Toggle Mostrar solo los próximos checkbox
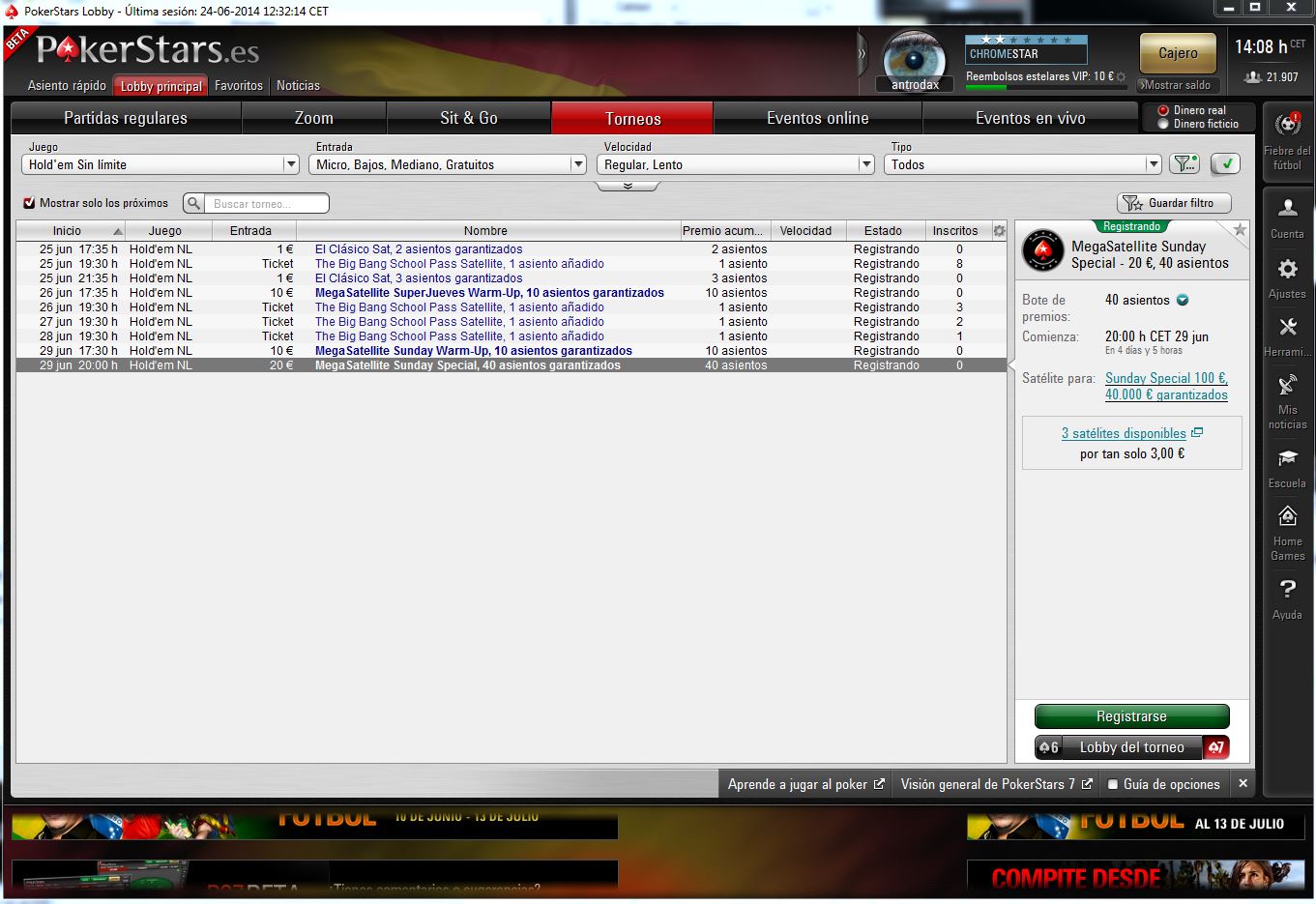Screen dimensions: 1316x904 coord(29,203)
